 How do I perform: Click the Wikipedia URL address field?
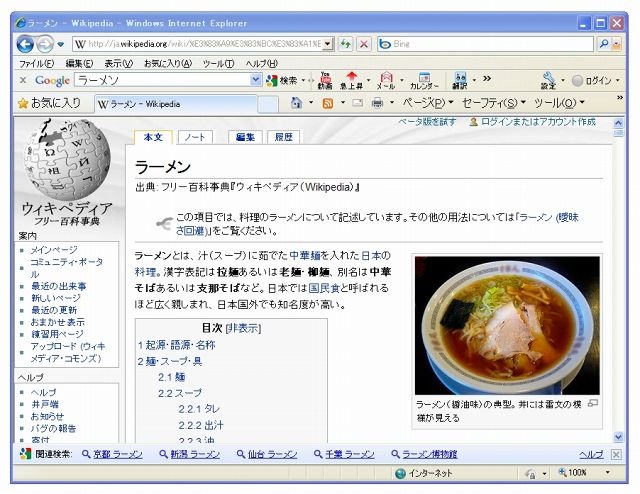pos(199,44)
